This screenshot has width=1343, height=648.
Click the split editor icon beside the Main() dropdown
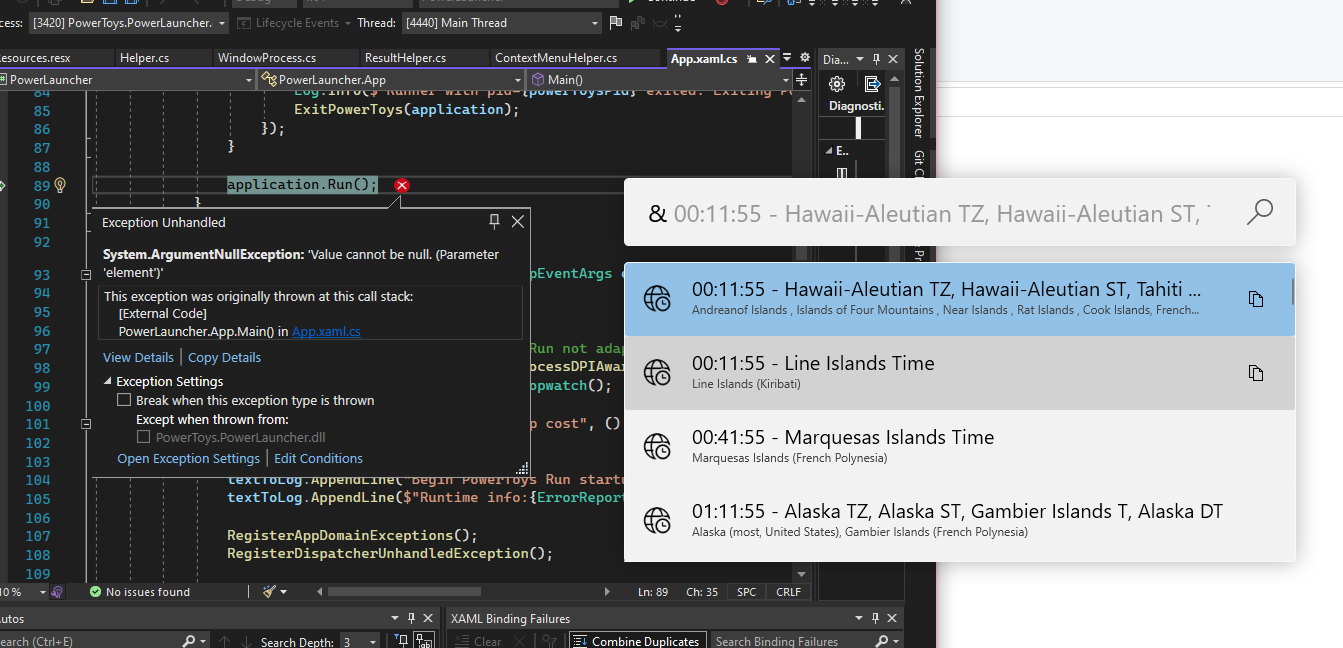[x=802, y=79]
